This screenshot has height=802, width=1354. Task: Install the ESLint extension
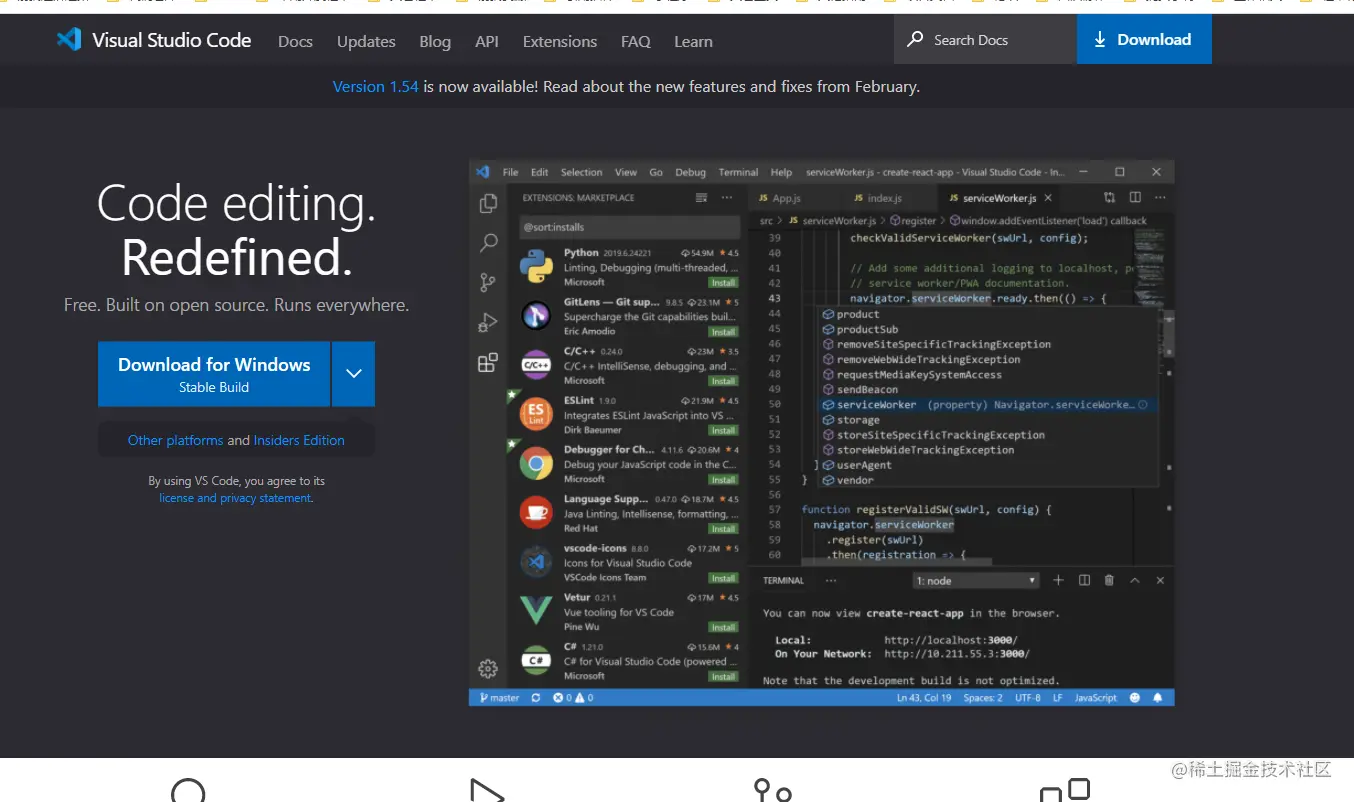pyautogui.click(x=723, y=430)
